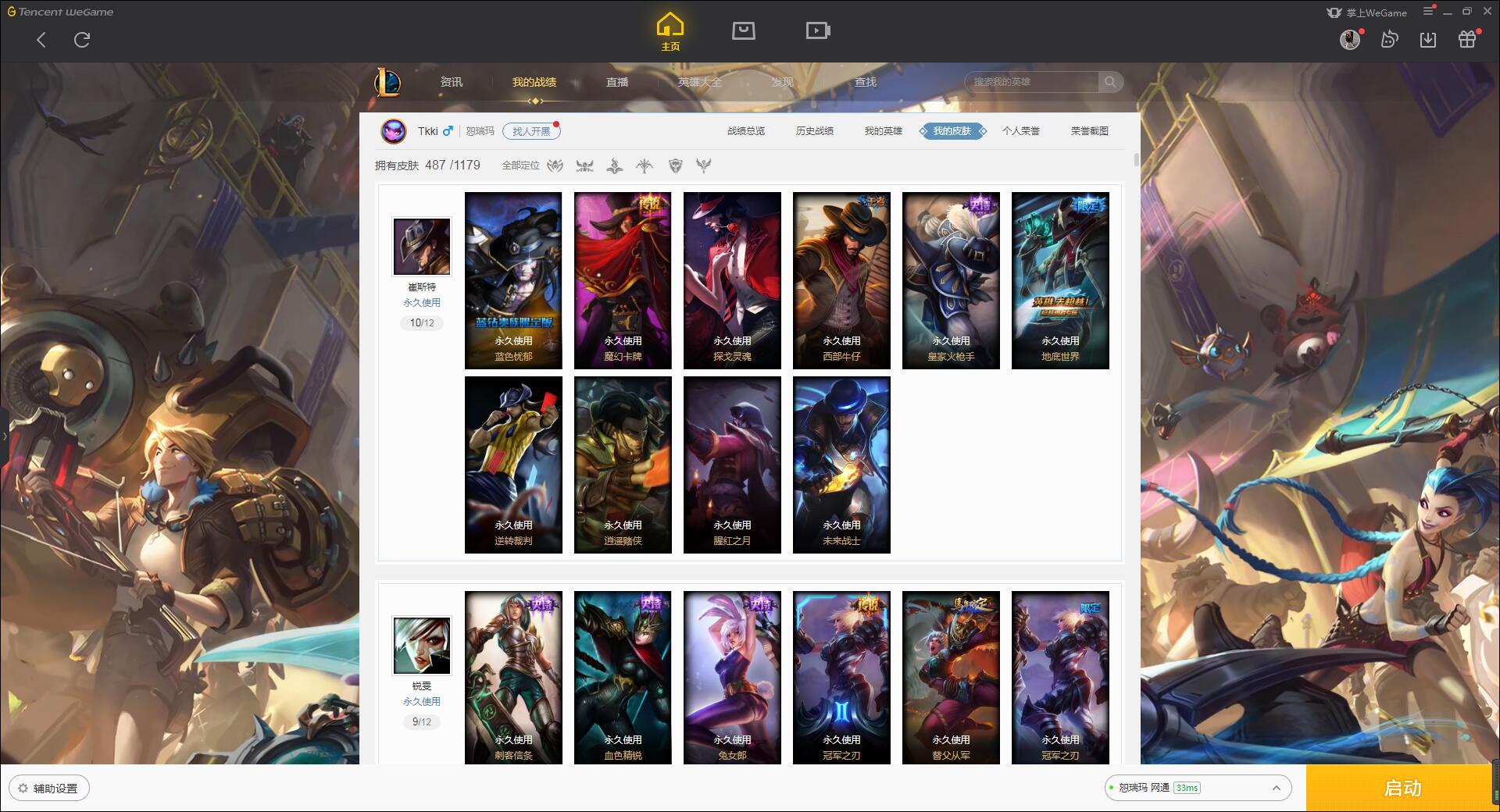Open the 我的皮肤 sub-tab
Screen dimensions: 1500x812
952,131
